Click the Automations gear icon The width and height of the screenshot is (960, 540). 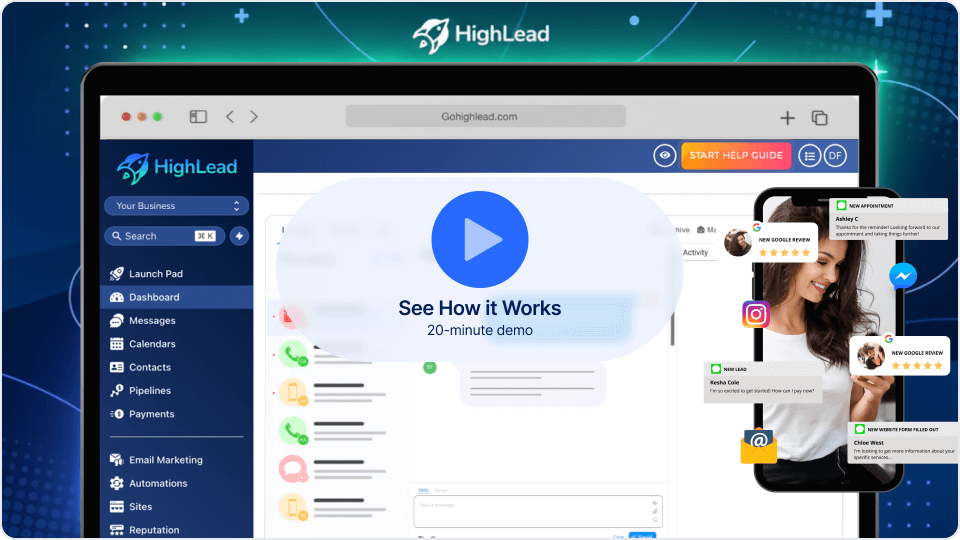(116, 483)
